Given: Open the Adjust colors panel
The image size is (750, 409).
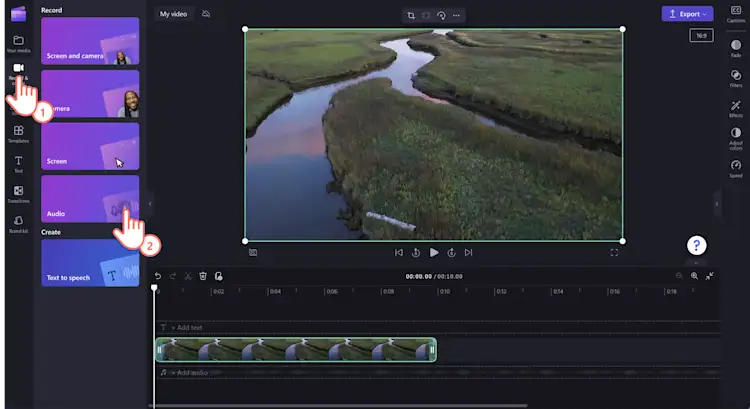Looking at the screenshot, I should pos(736,139).
